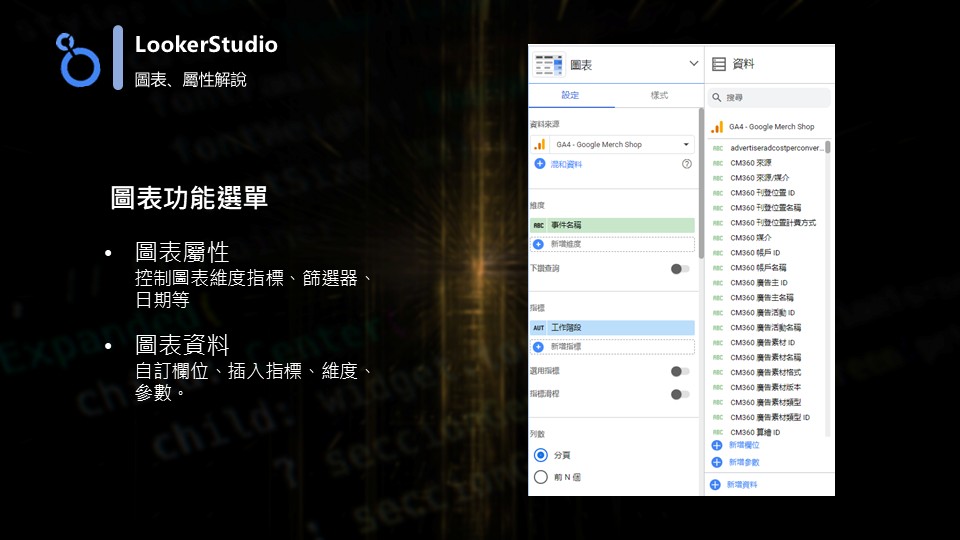Toggle the 指標滑桿 switch
960x540 pixels.
[x=680, y=394]
